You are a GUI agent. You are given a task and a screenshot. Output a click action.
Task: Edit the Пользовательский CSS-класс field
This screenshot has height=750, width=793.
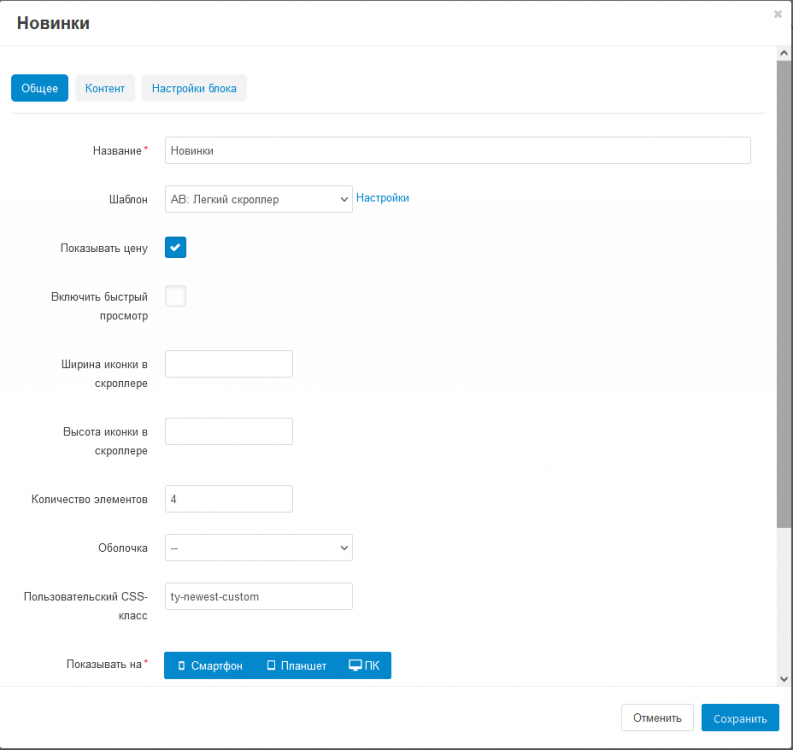(258, 596)
